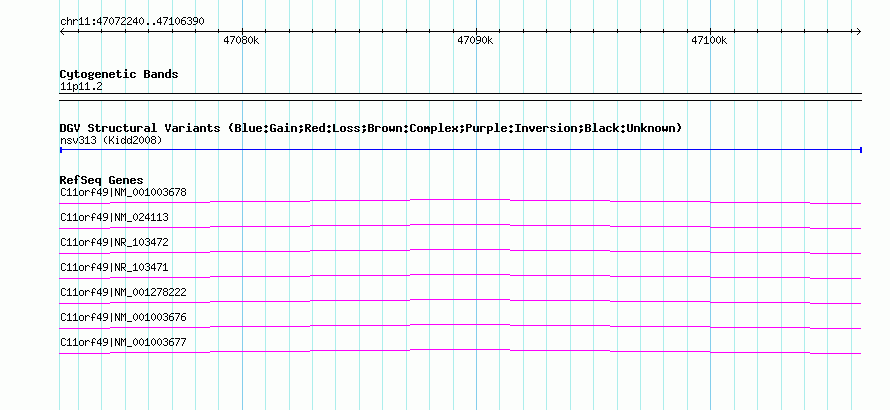The width and height of the screenshot is (890, 410).
Task: Select the RefSeq Genes track title
Action: (x=101, y=180)
